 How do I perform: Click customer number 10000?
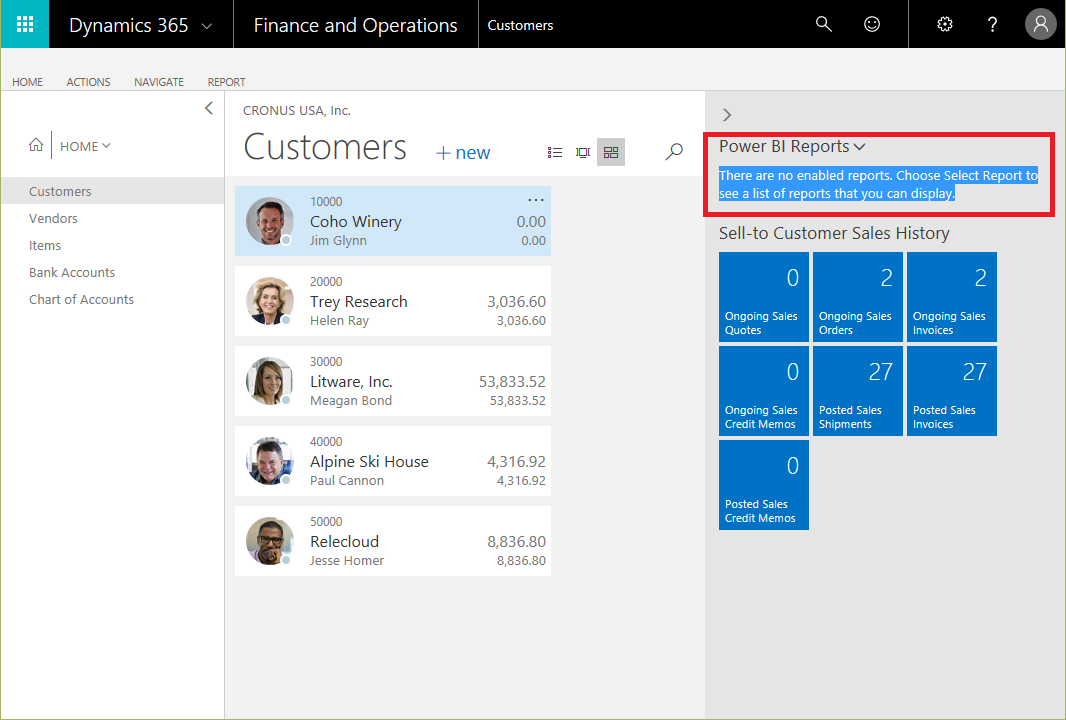pyautogui.click(x=326, y=202)
